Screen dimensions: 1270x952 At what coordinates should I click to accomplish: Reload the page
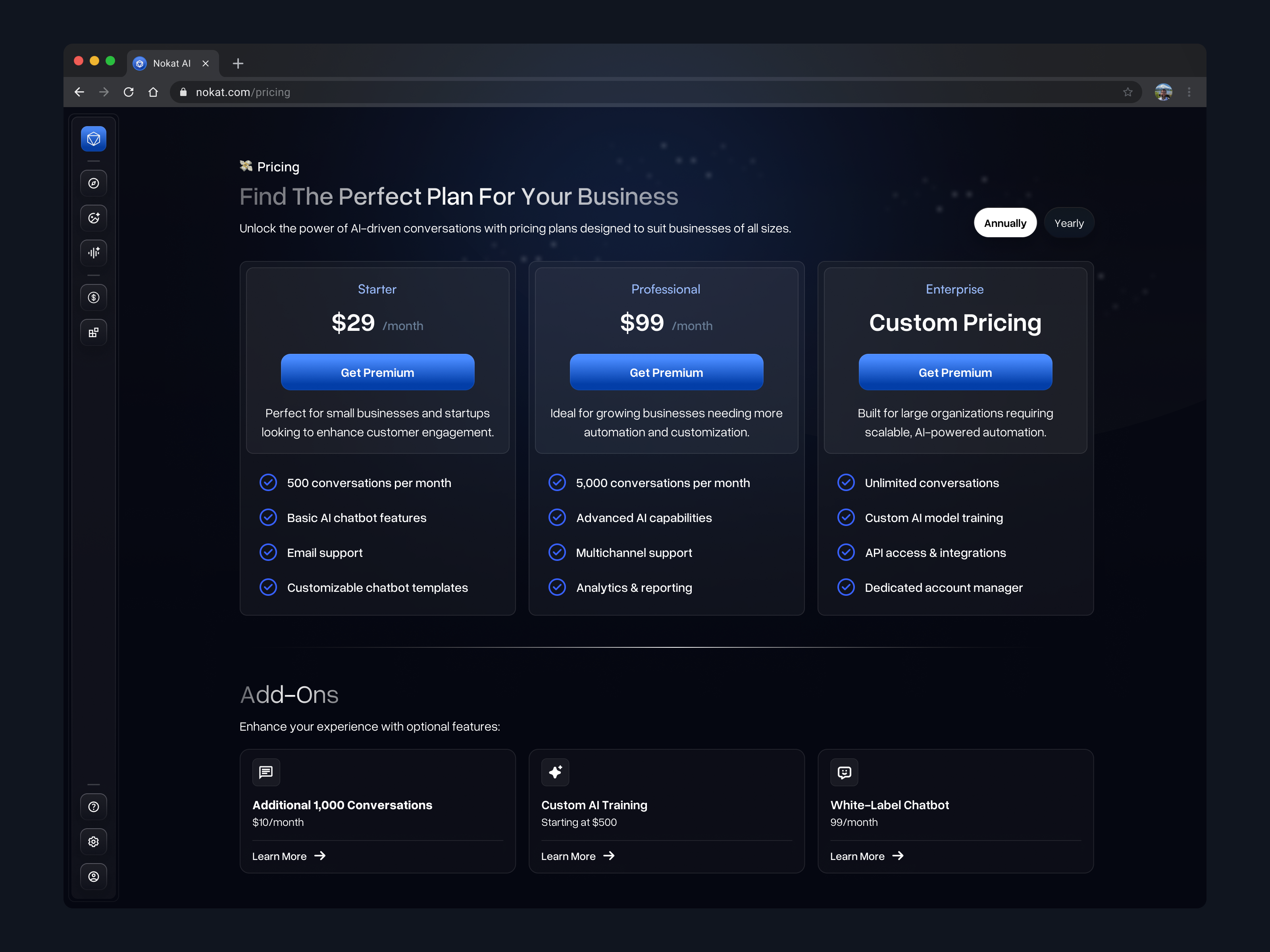[x=129, y=92]
